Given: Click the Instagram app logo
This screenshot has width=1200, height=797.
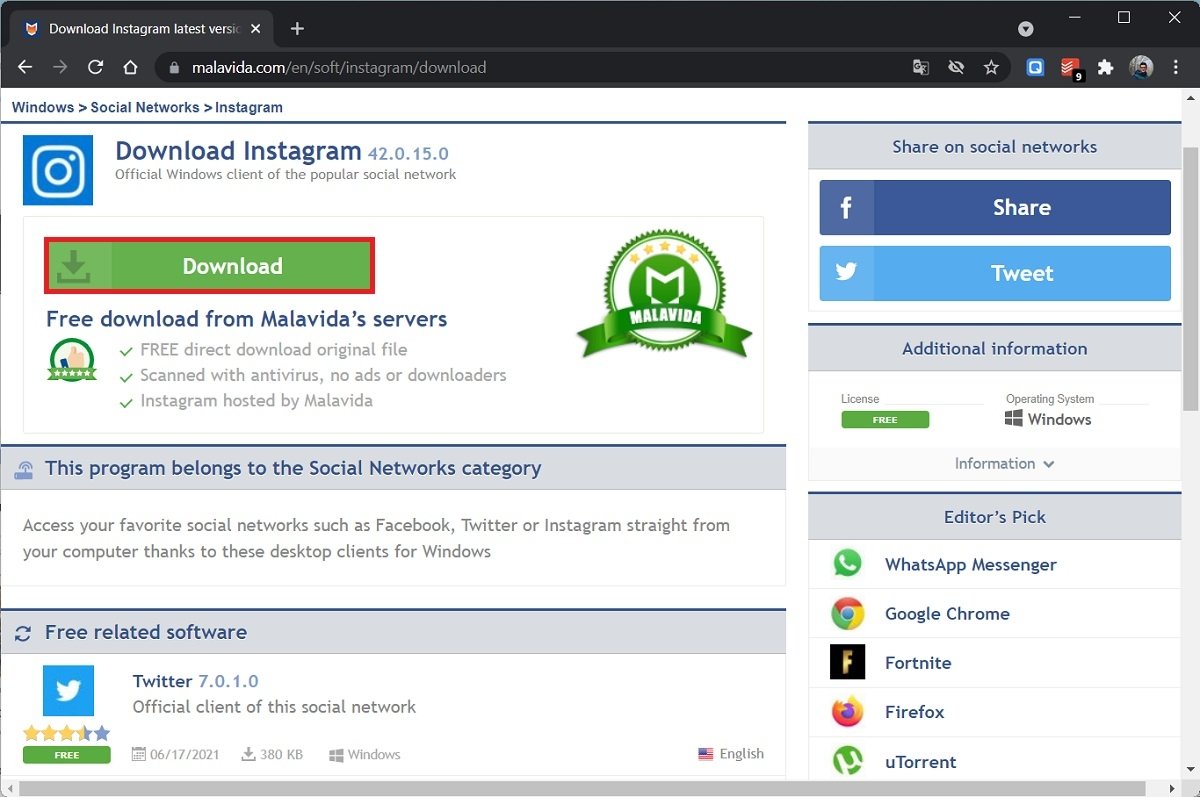Looking at the screenshot, I should 58,170.
